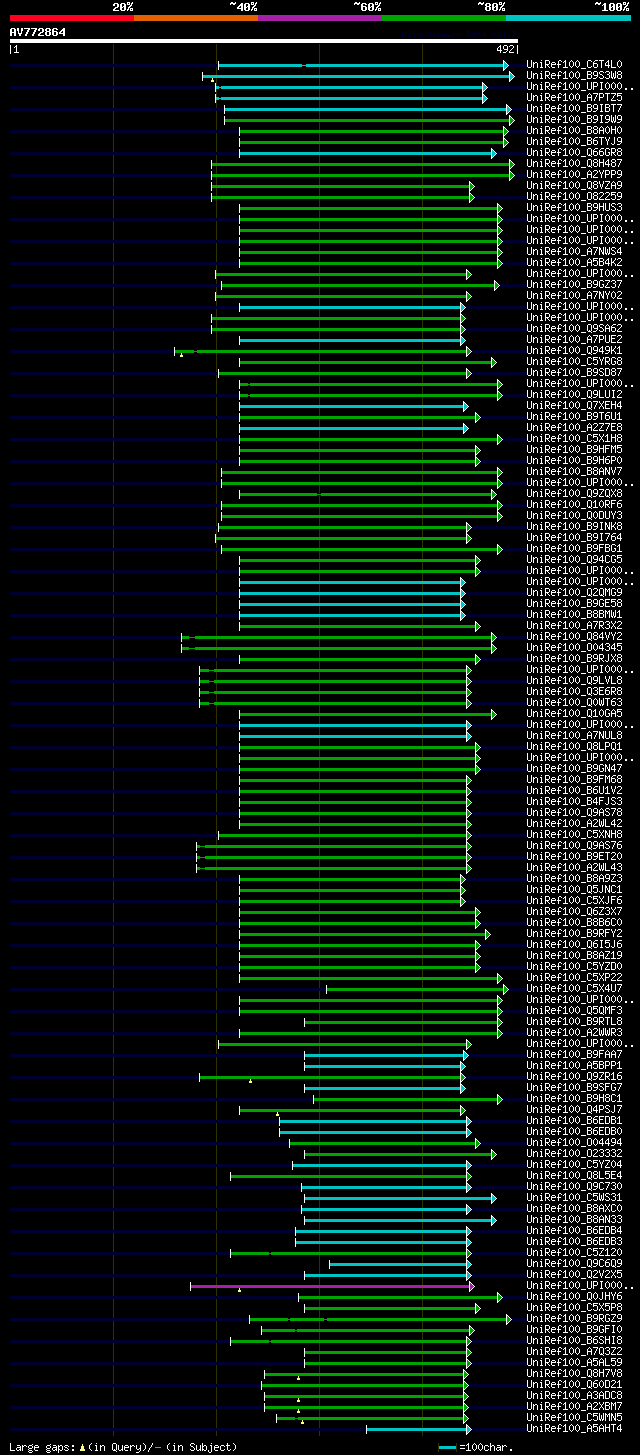The width and height of the screenshot is (640, 1455).
Task: Click the last hit UniRef100_A5AHT4
Action: (x=575, y=1428)
